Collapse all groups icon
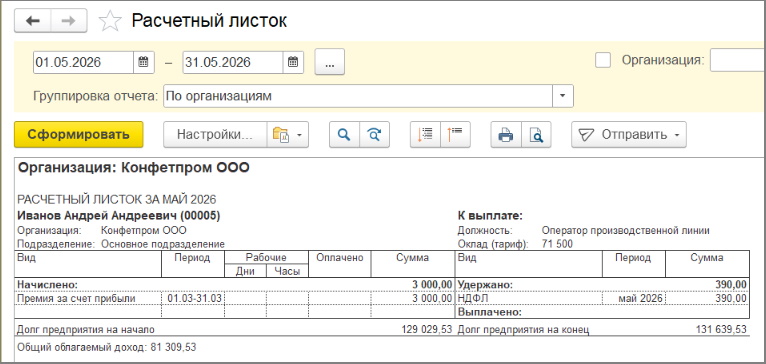Viewport: 766px width, 364px height. coord(455,134)
